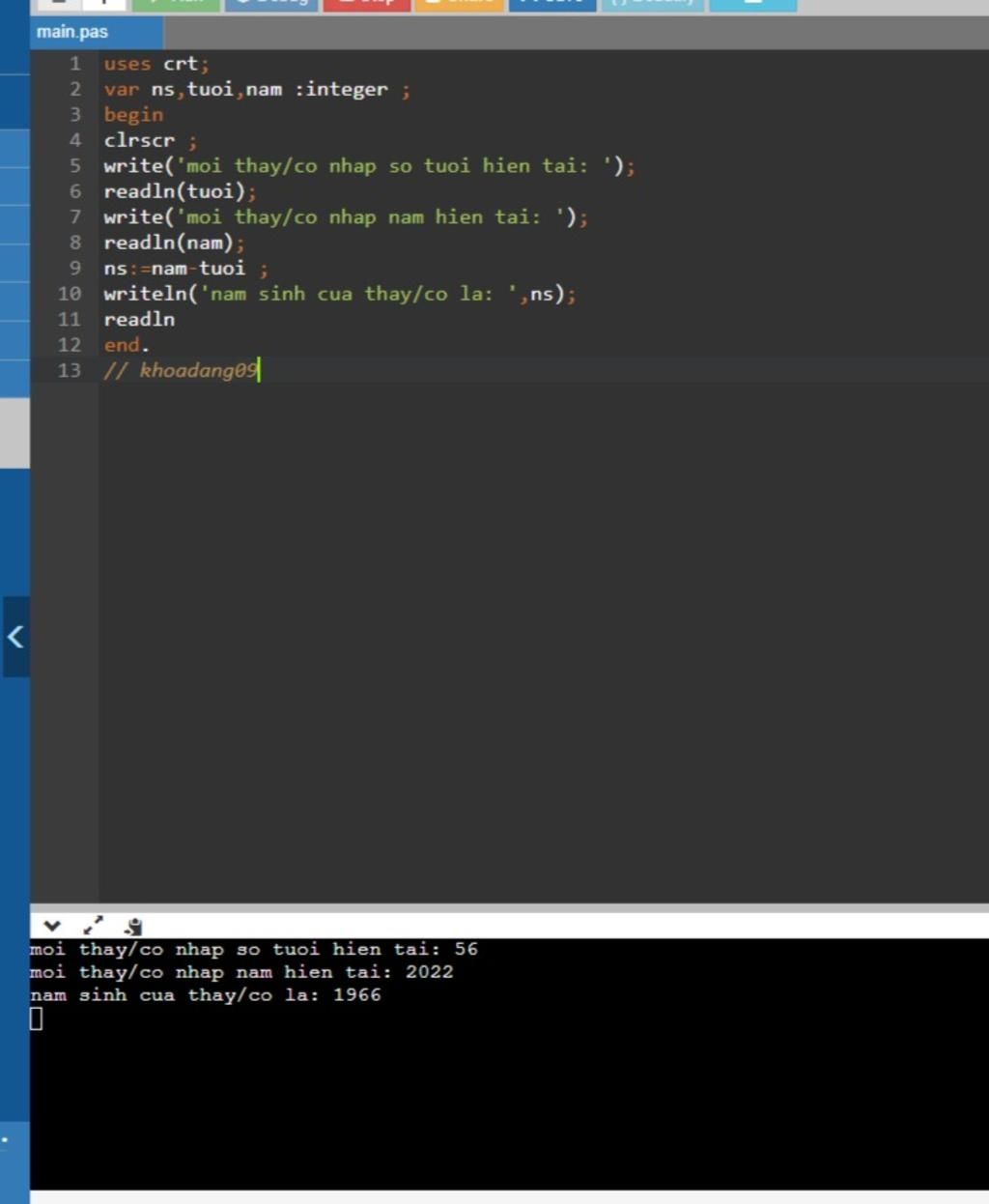Focus the console input cursor below the output
989x1204 pixels.
pos(37,1018)
